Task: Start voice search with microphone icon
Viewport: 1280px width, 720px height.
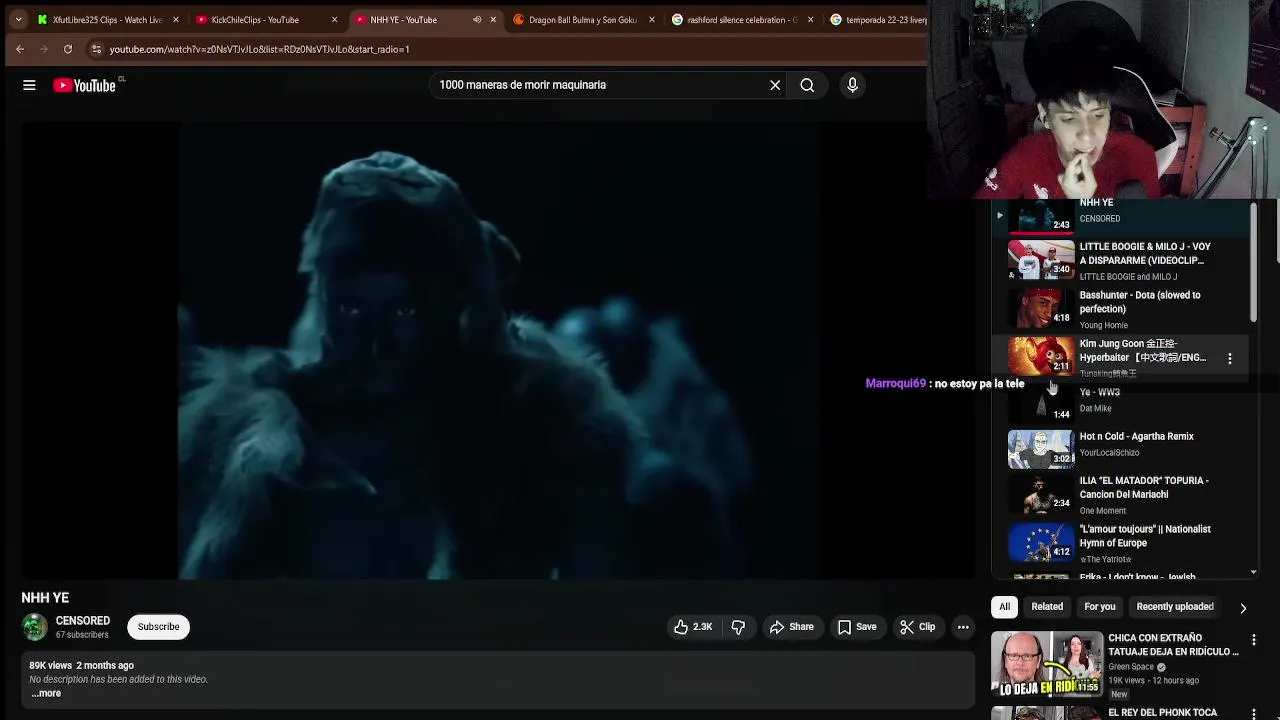Action: (x=852, y=85)
